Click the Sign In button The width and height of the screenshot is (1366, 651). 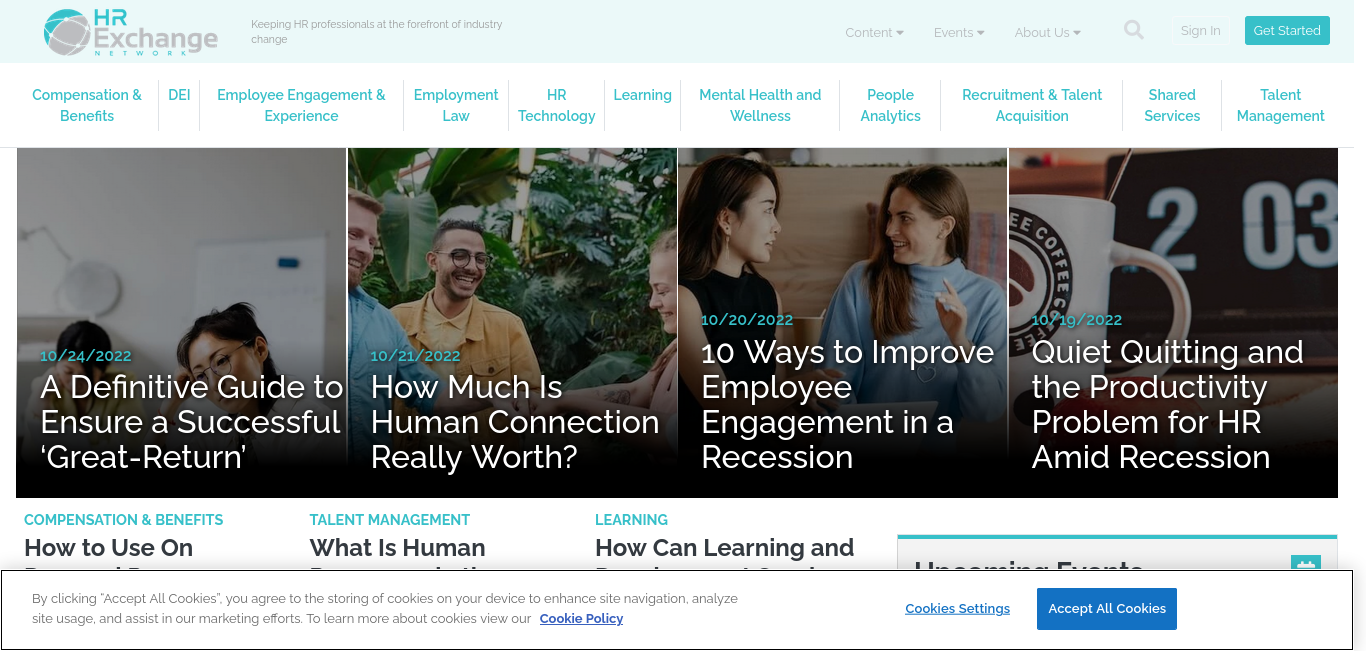click(x=1200, y=31)
